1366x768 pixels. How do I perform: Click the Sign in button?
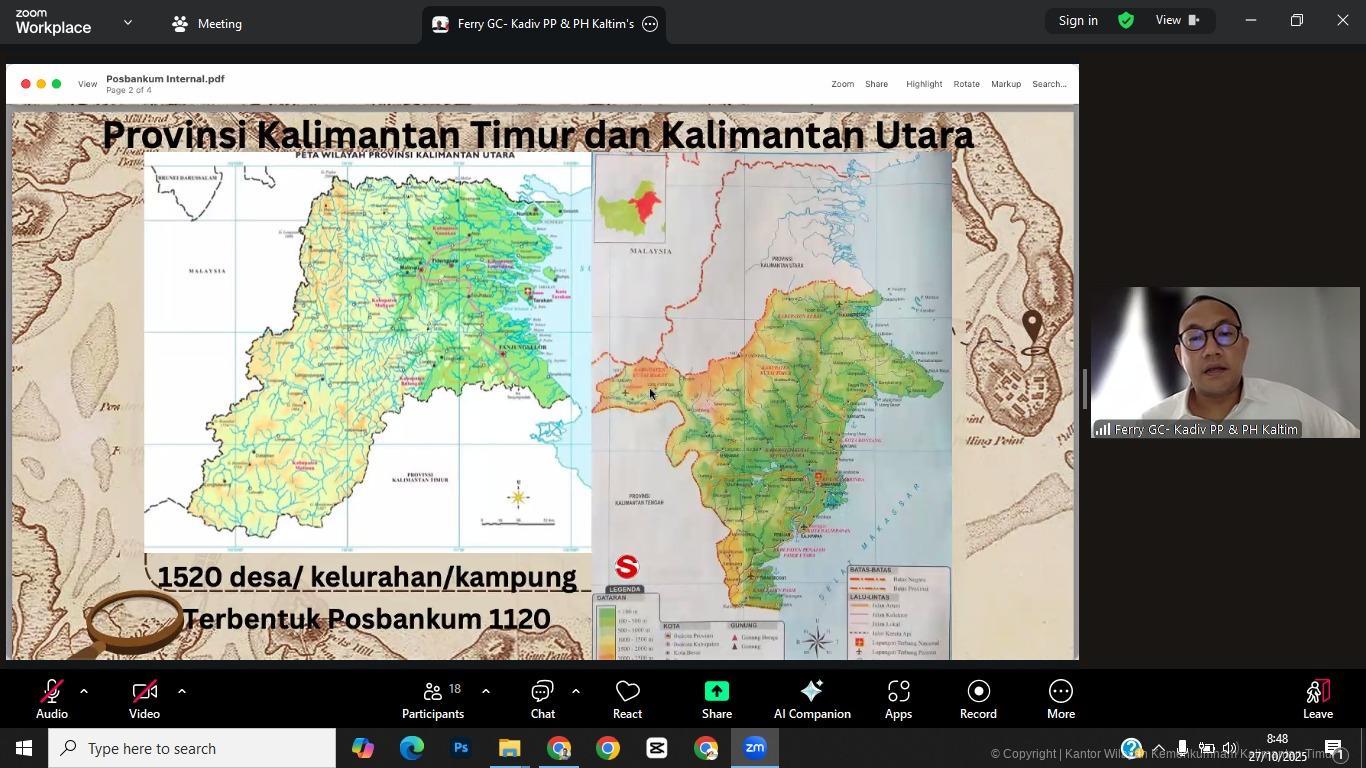click(1078, 21)
